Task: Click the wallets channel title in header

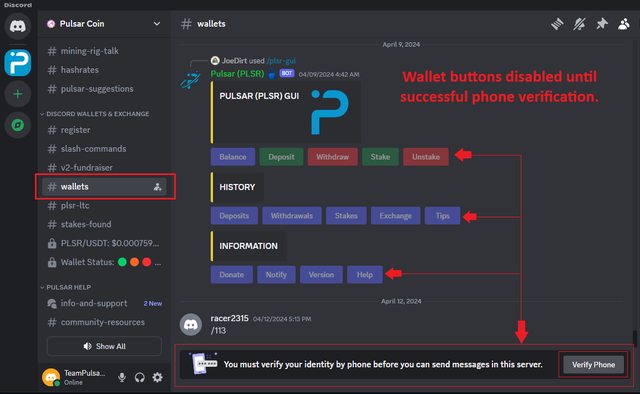Action: pos(211,24)
